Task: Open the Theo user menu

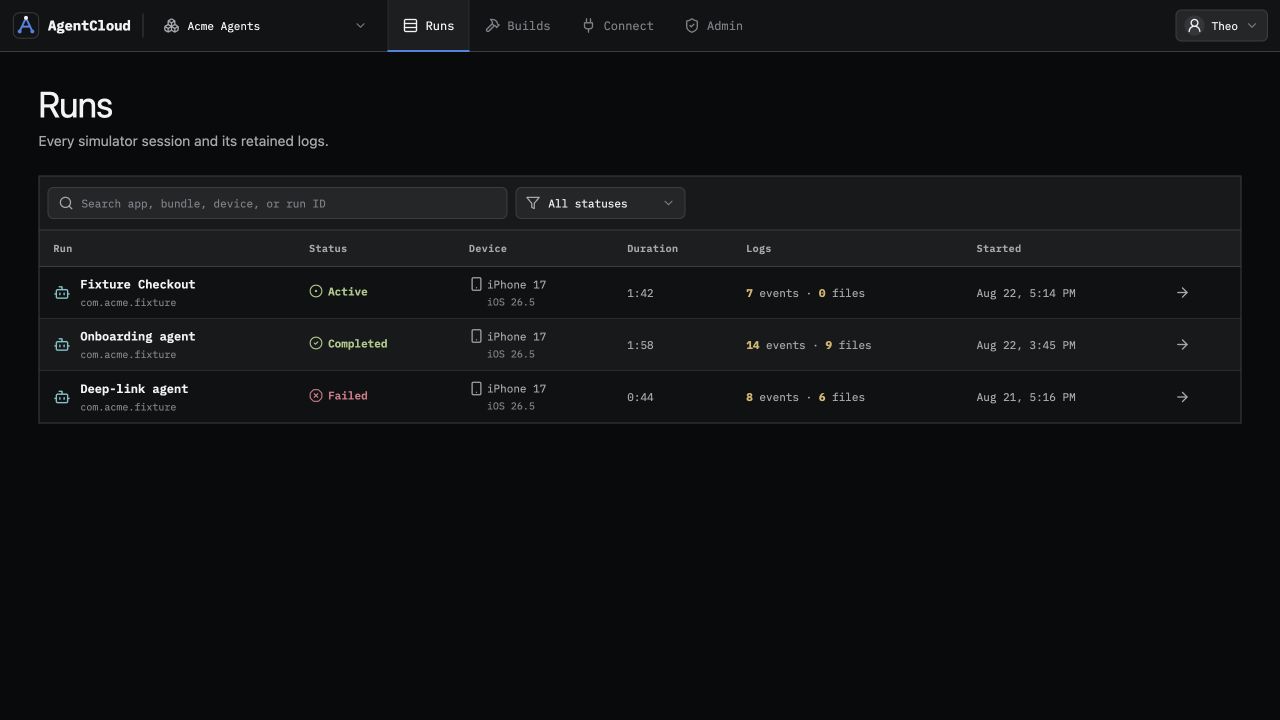Action: click(1221, 26)
